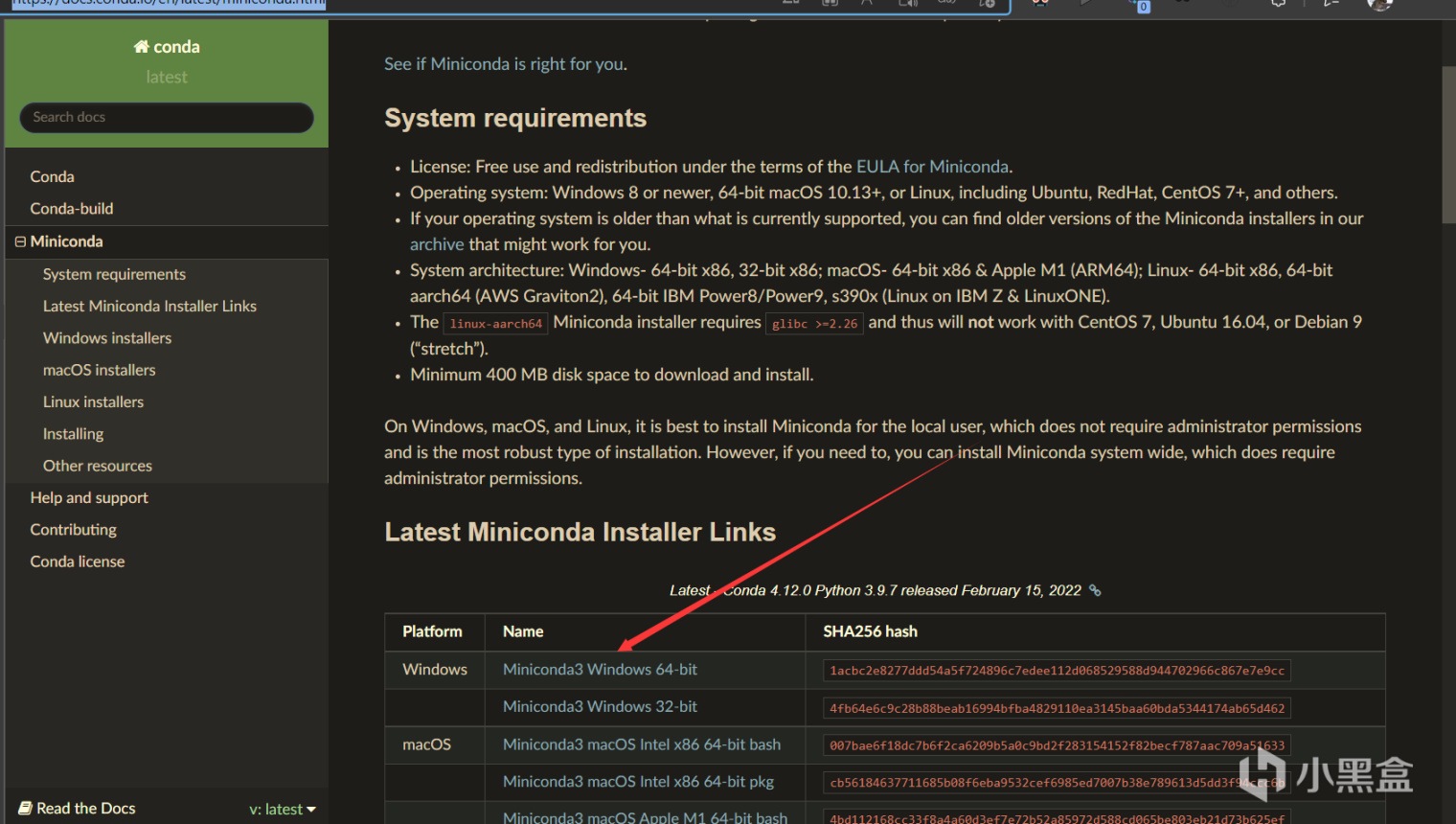The height and width of the screenshot is (824, 1456).
Task: View the Conda license page
Action: tap(78, 561)
